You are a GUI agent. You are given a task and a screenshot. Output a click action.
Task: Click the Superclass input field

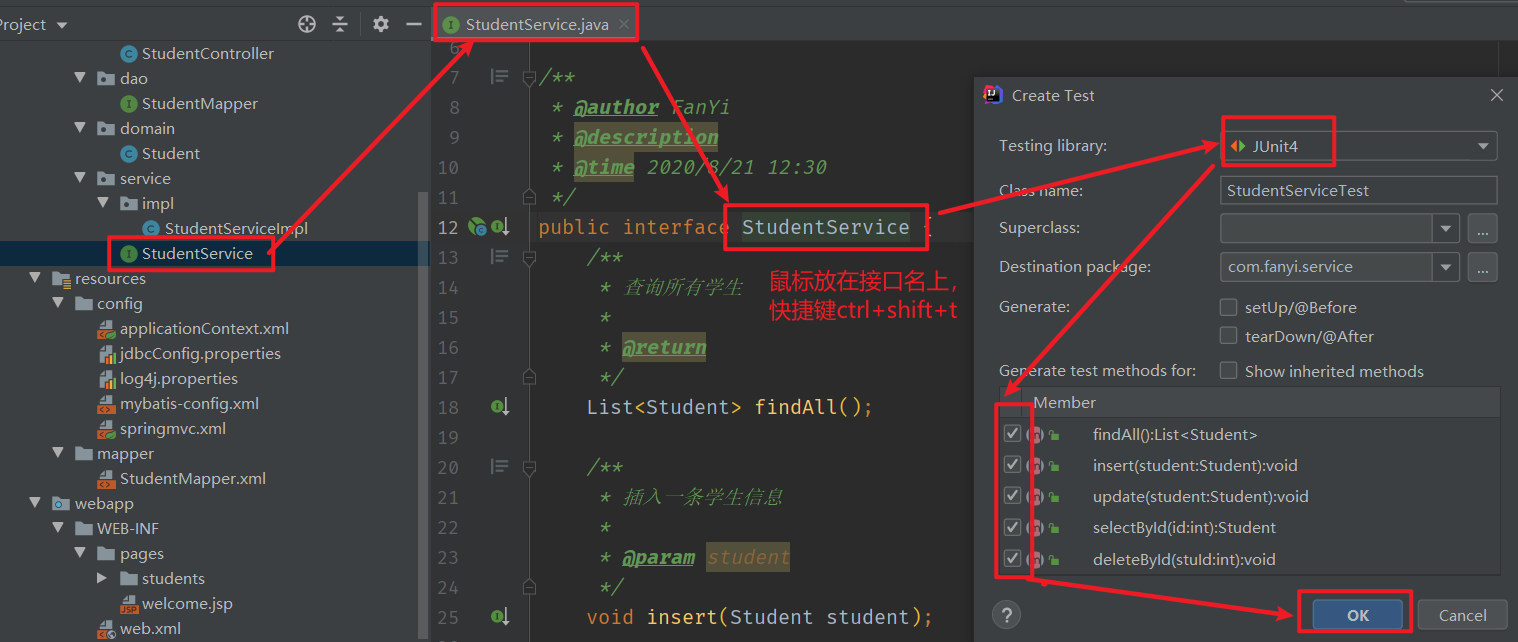[x=1327, y=228]
